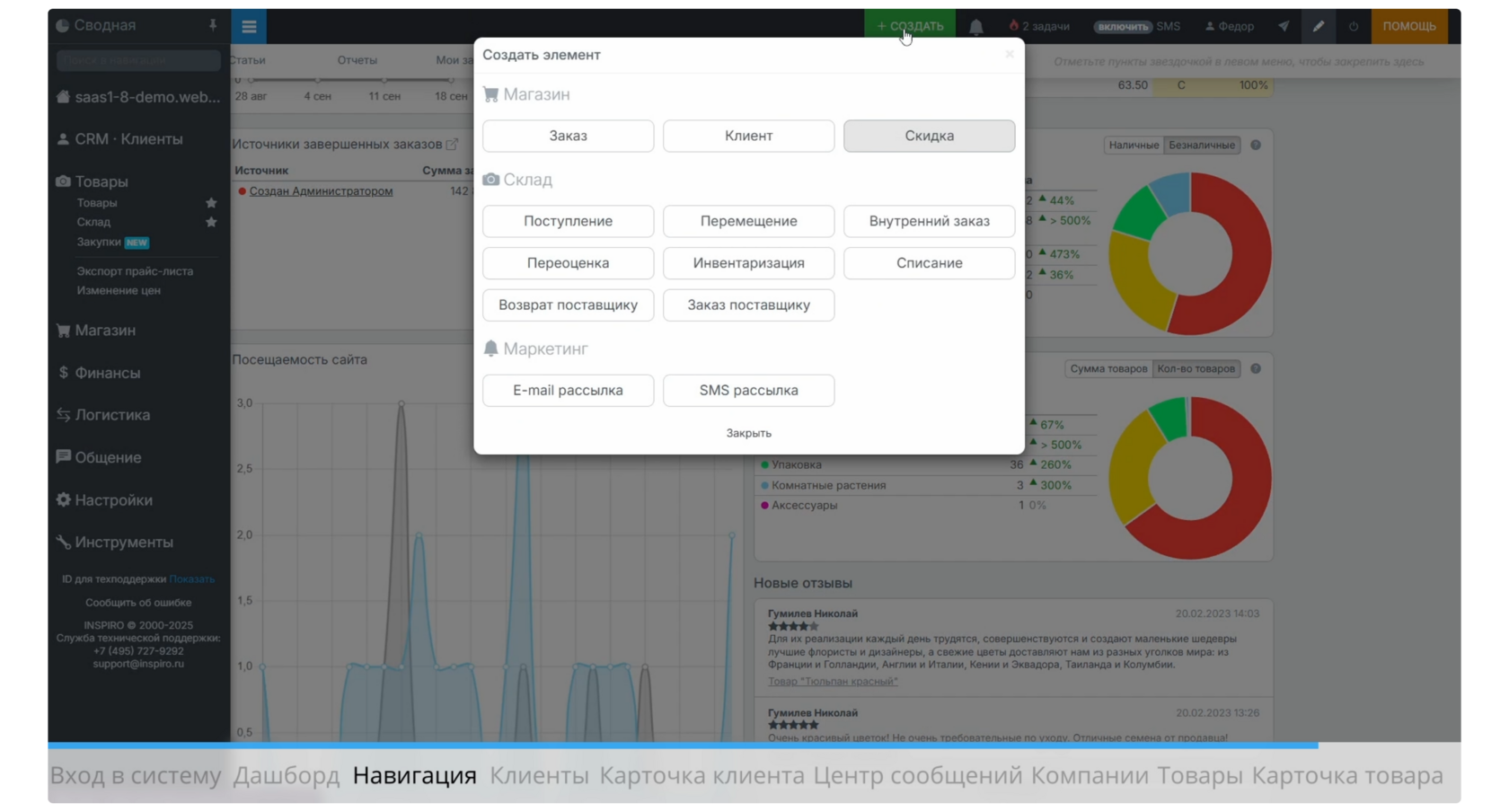Image resolution: width=1509 pixels, height=812 pixels.
Task: Open the Отчеты tab
Action: point(357,60)
